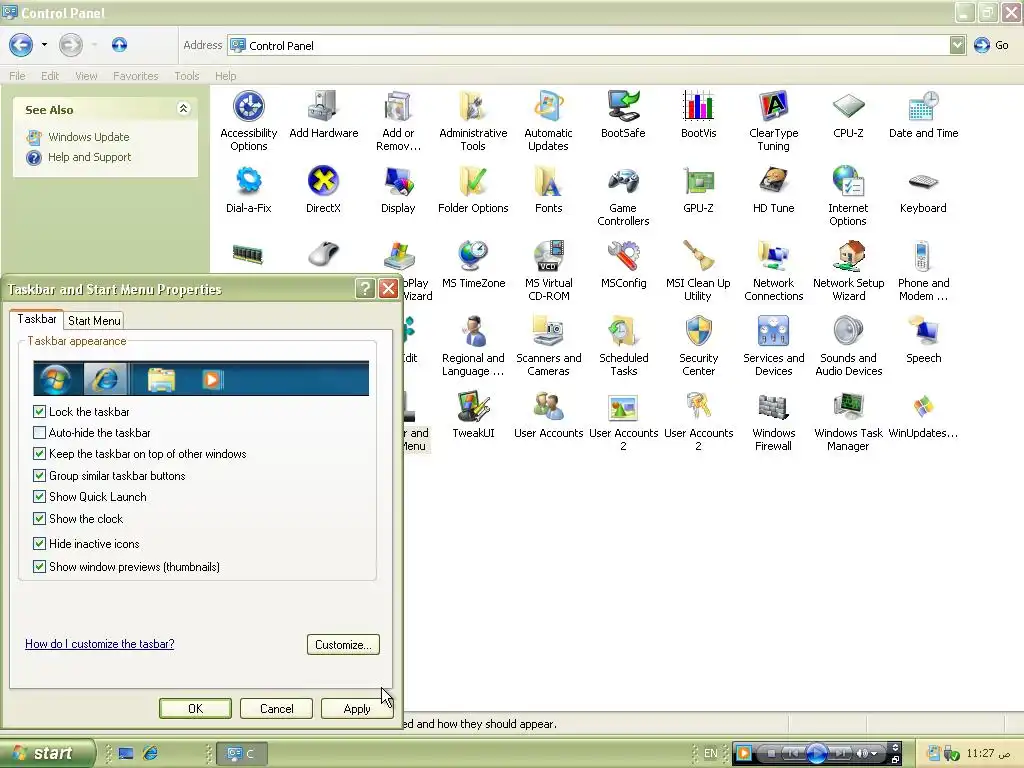The width and height of the screenshot is (1024, 768).
Task: Open the Keyboard icon
Action: click(x=923, y=190)
